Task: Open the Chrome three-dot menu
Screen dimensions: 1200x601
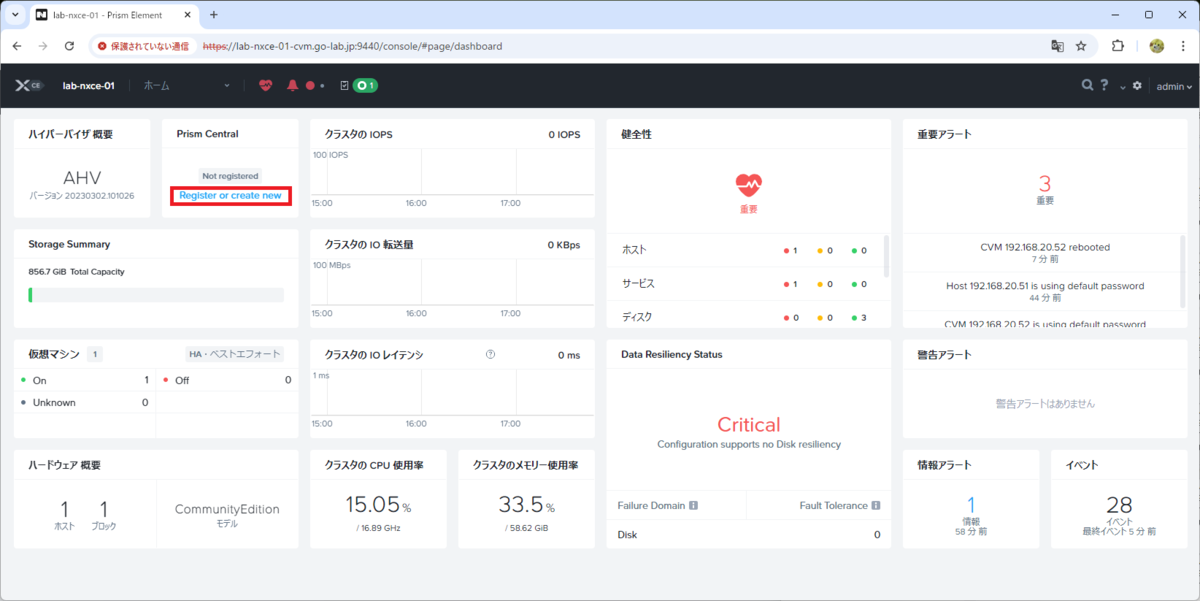Action: 1182,46
